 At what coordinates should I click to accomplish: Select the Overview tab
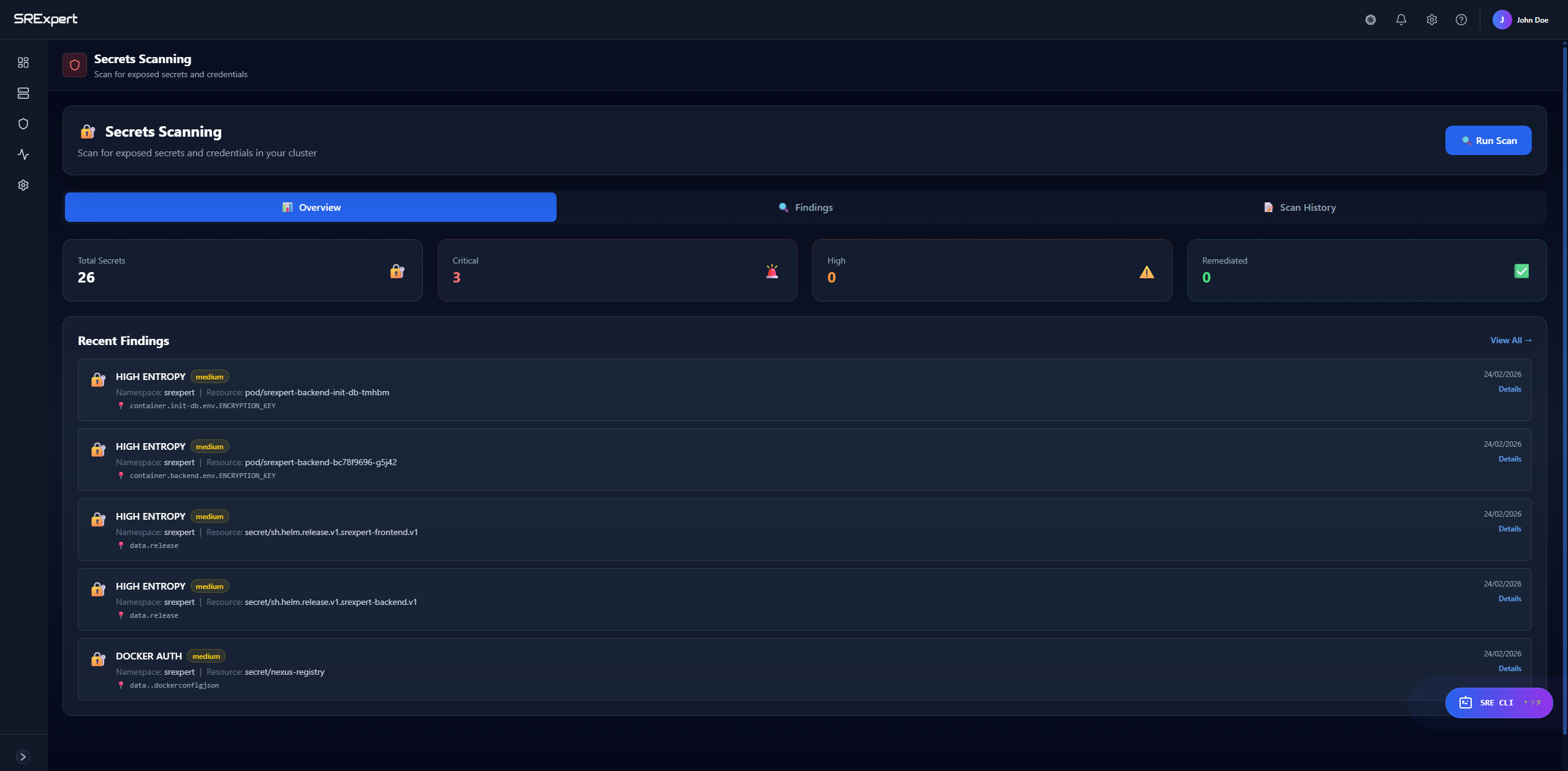click(311, 207)
